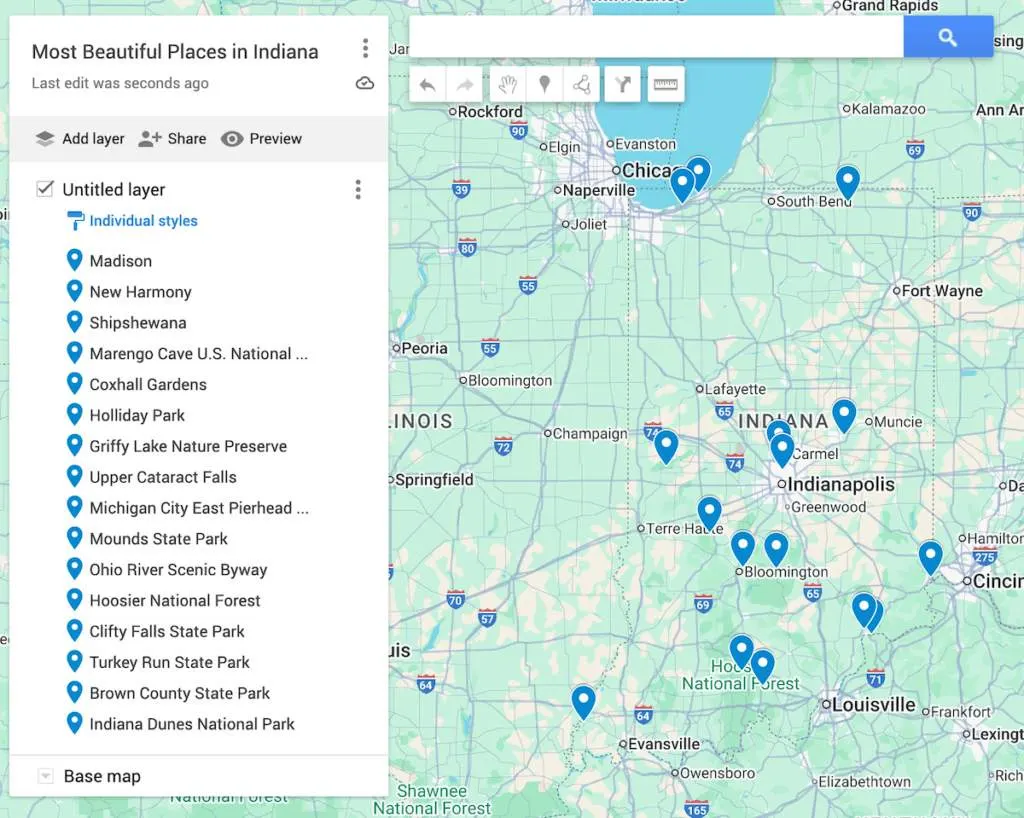Viewport: 1024px width, 818px height.
Task: Click the pin icon beside Holliday Park
Action: (74, 414)
